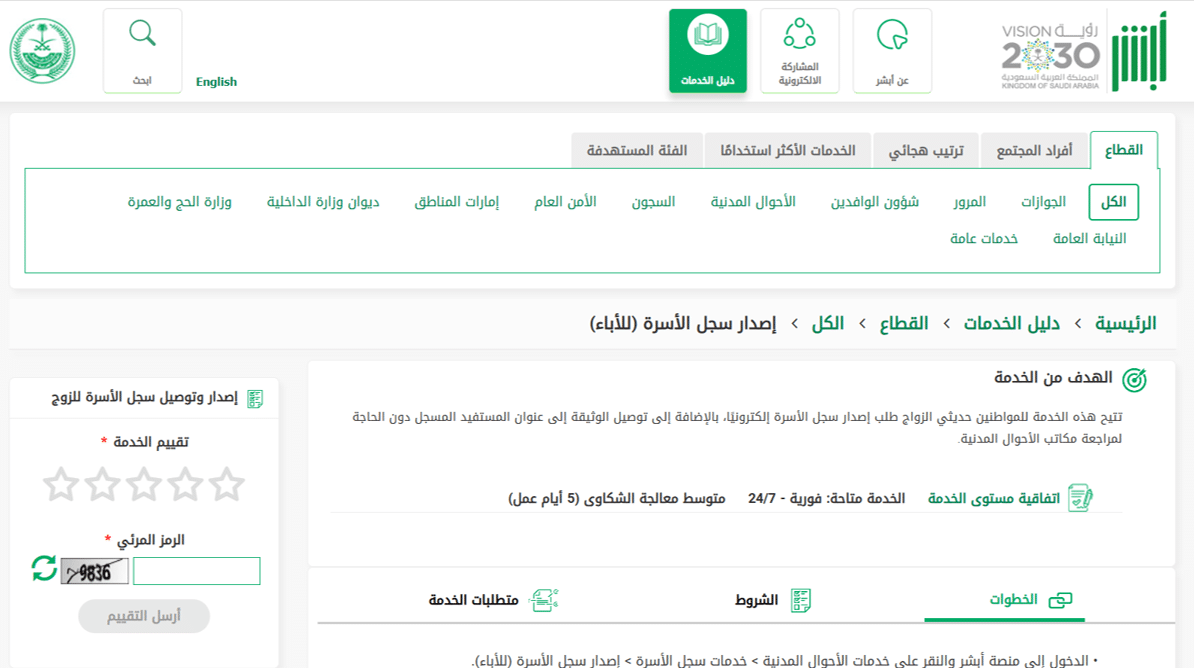Click the الخطوات steps tab icon
Screen dimensions: 1194x668
click(1060, 600)
